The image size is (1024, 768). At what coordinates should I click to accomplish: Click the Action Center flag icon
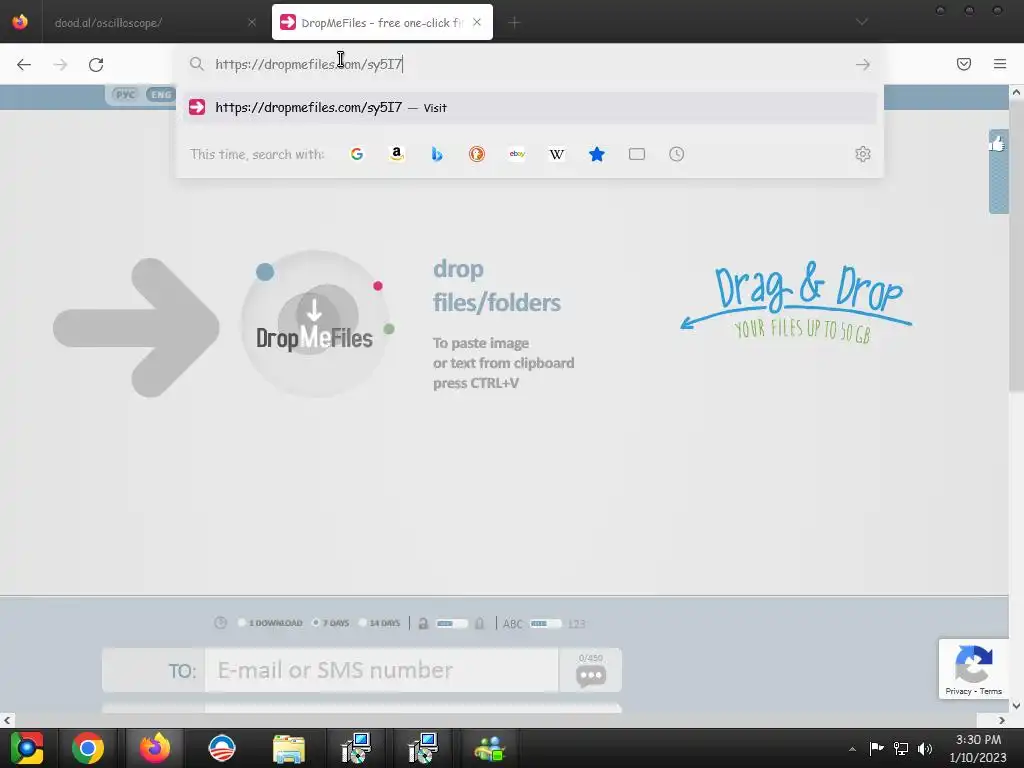(876, 748)
